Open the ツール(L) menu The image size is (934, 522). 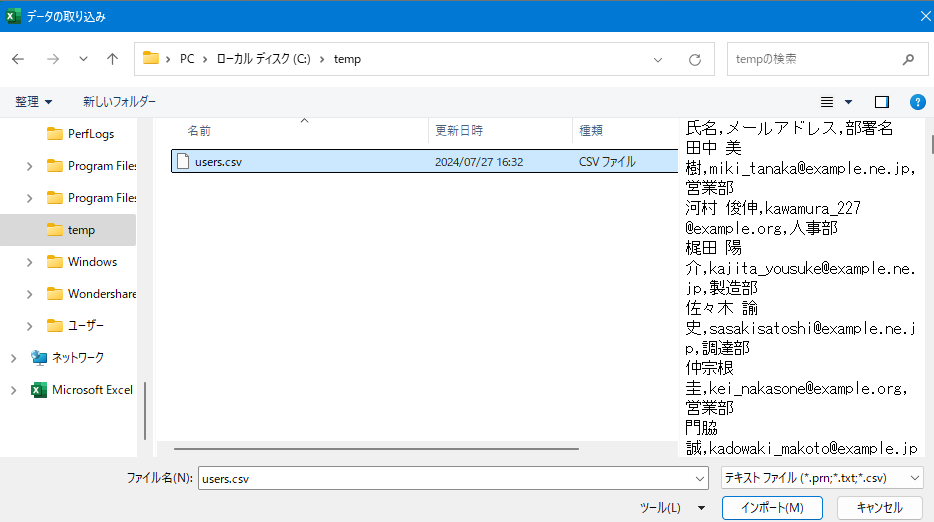coord(660,508)
